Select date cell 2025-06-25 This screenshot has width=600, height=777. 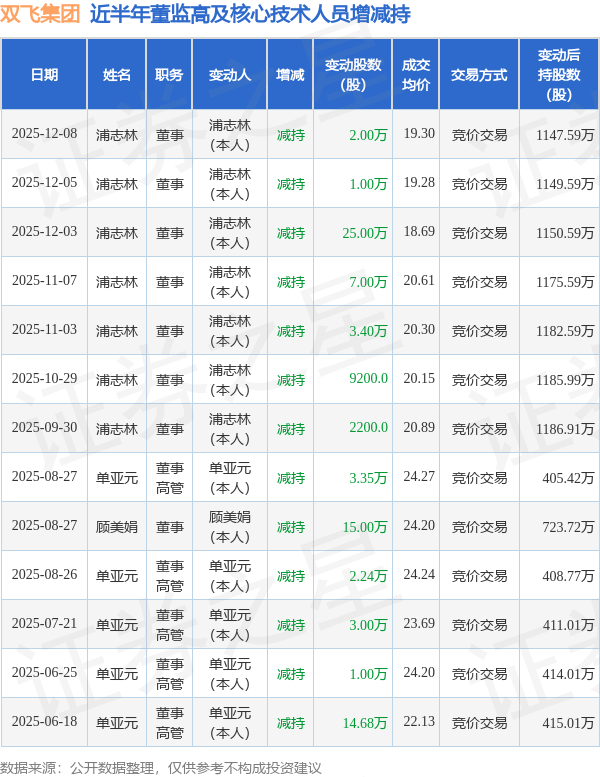point(44,673)
